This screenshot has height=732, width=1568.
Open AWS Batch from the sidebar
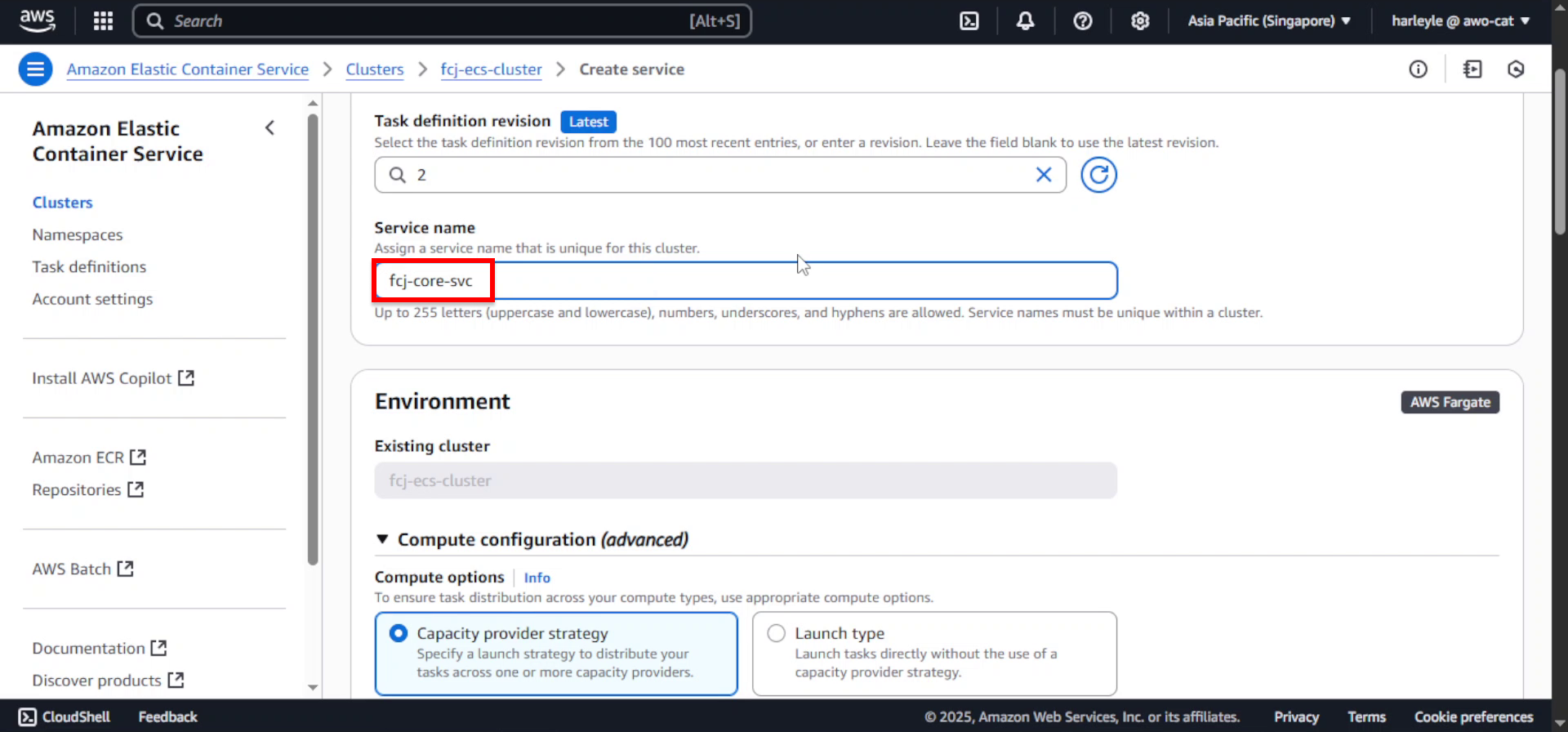tap(72, 569)
